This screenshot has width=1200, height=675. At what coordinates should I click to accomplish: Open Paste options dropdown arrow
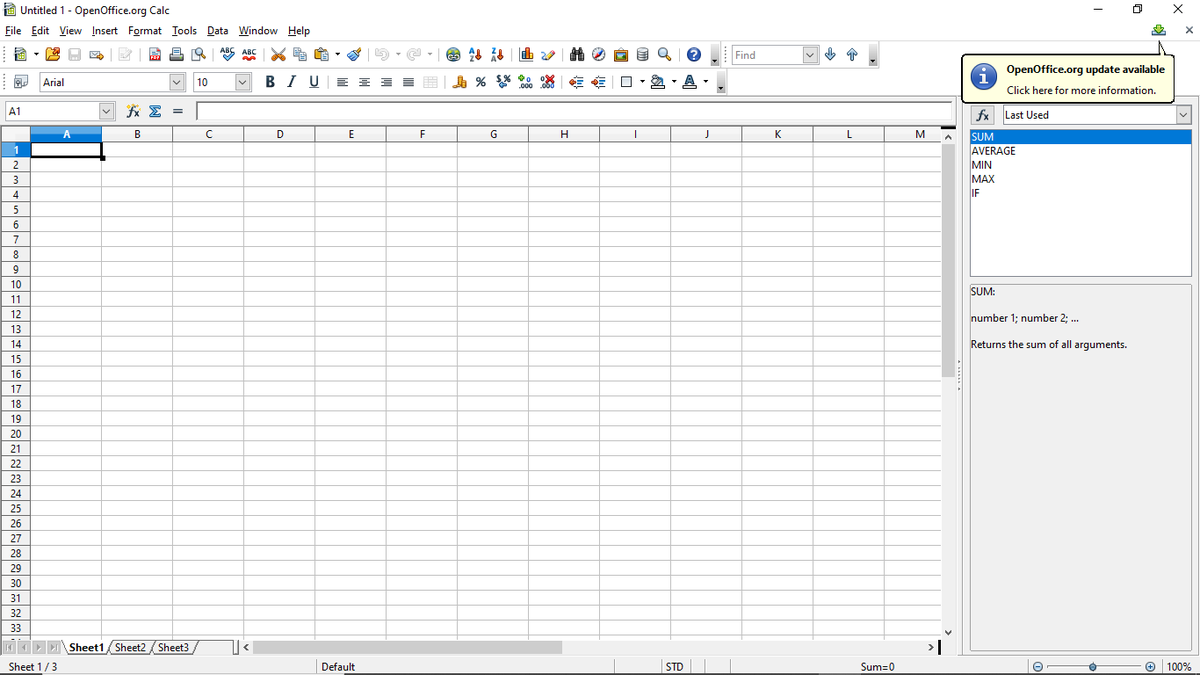coord(337,55)
